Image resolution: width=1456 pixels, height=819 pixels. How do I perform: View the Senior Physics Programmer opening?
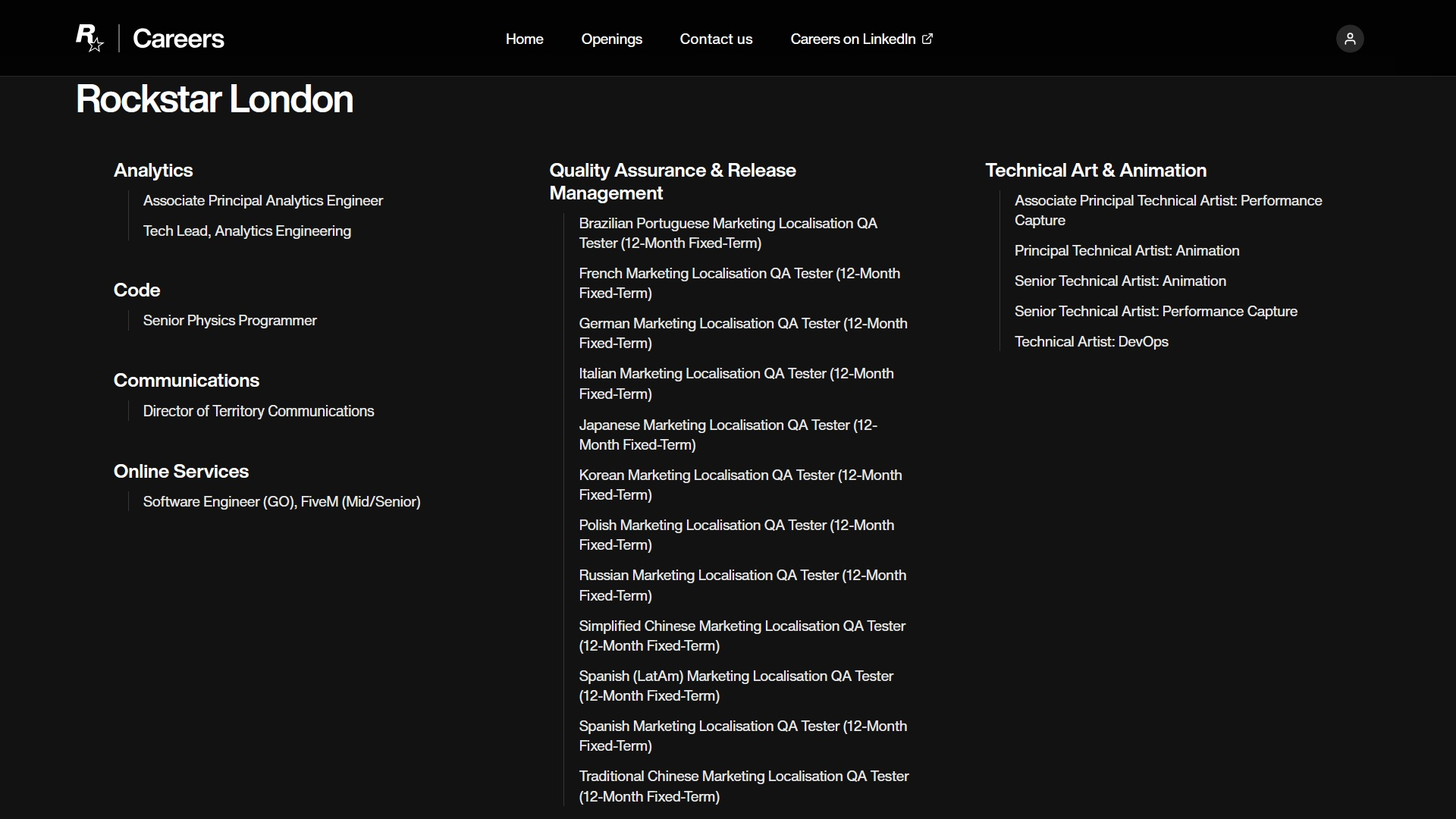coord(230,320)
